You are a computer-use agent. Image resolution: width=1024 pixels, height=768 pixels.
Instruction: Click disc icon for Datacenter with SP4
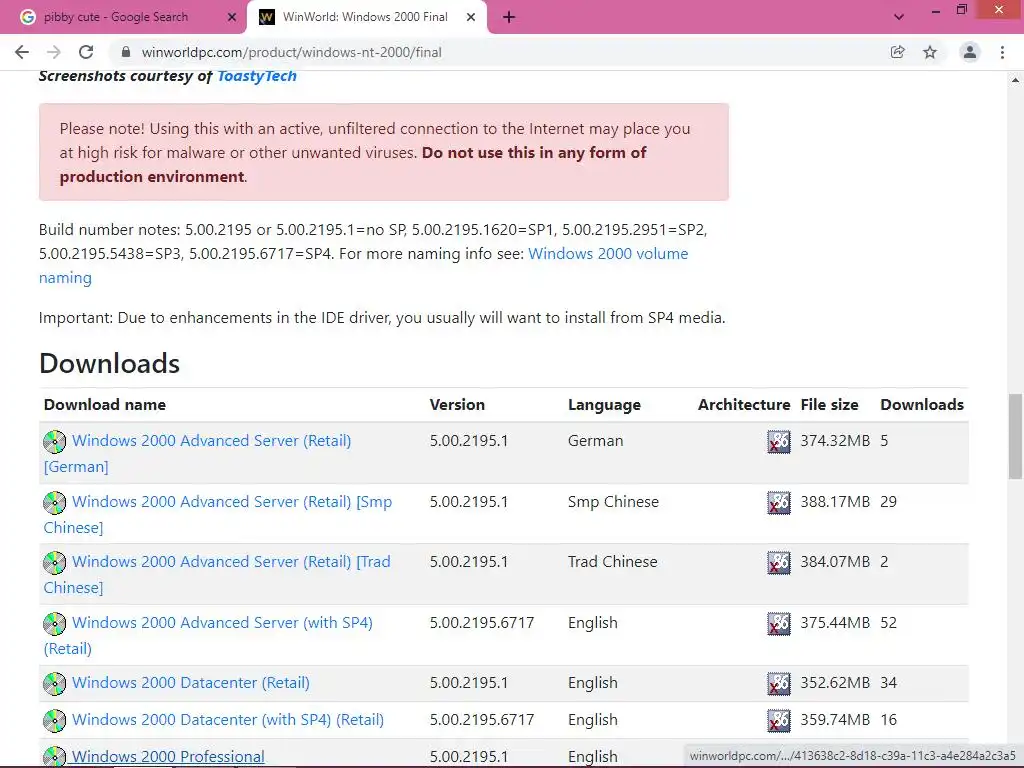click(54, 720)
